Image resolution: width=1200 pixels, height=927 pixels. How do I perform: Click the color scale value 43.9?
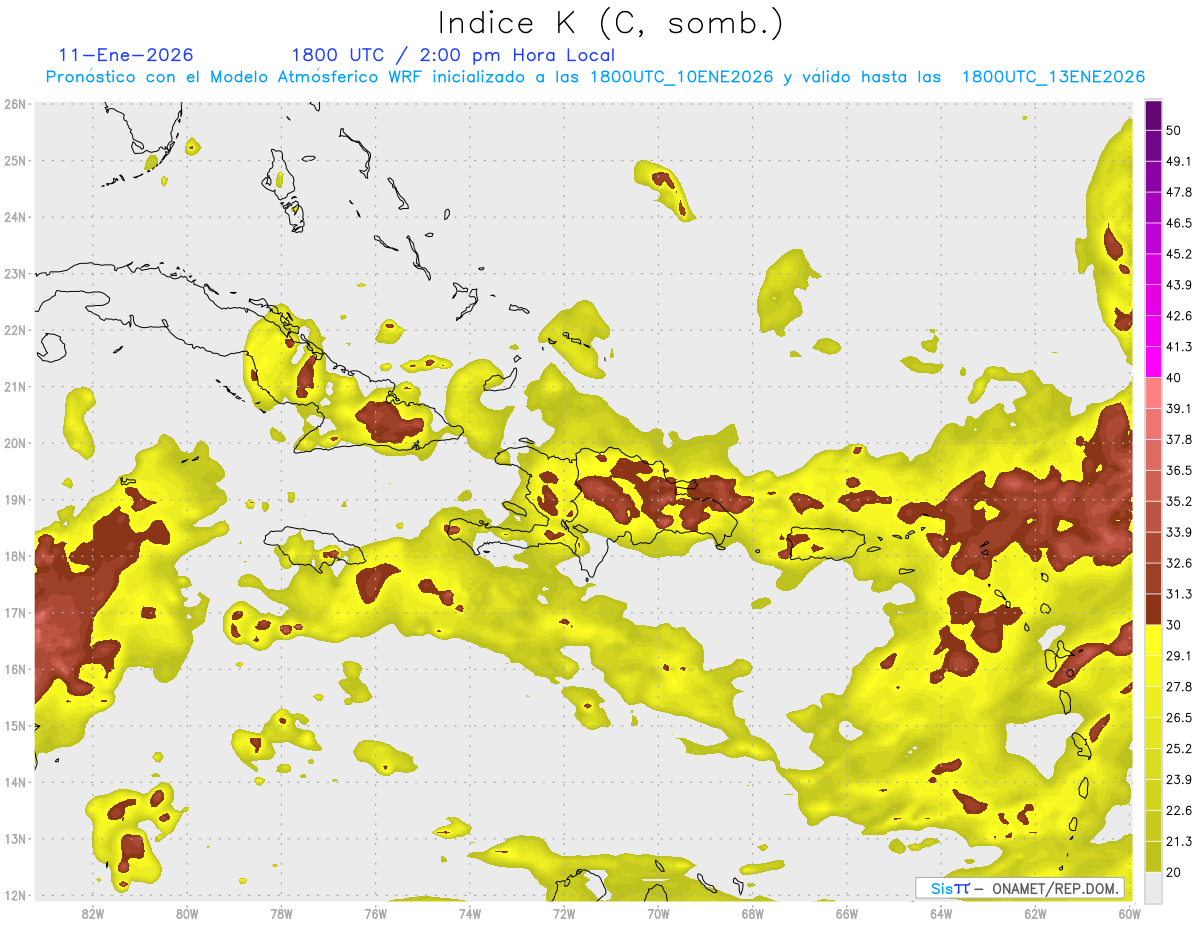click(x=1179, y=285)
